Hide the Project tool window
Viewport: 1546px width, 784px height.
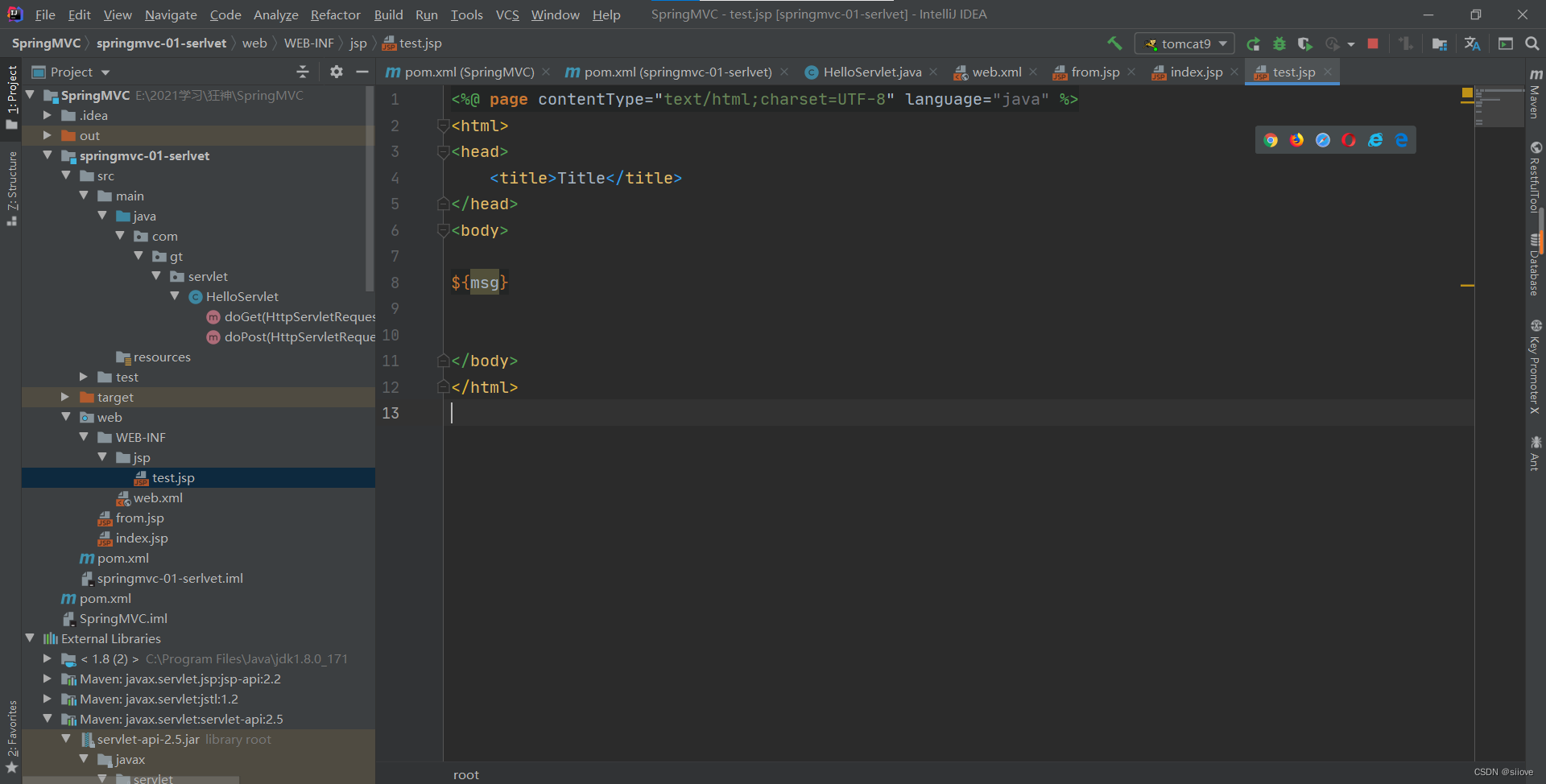point(362,72)
